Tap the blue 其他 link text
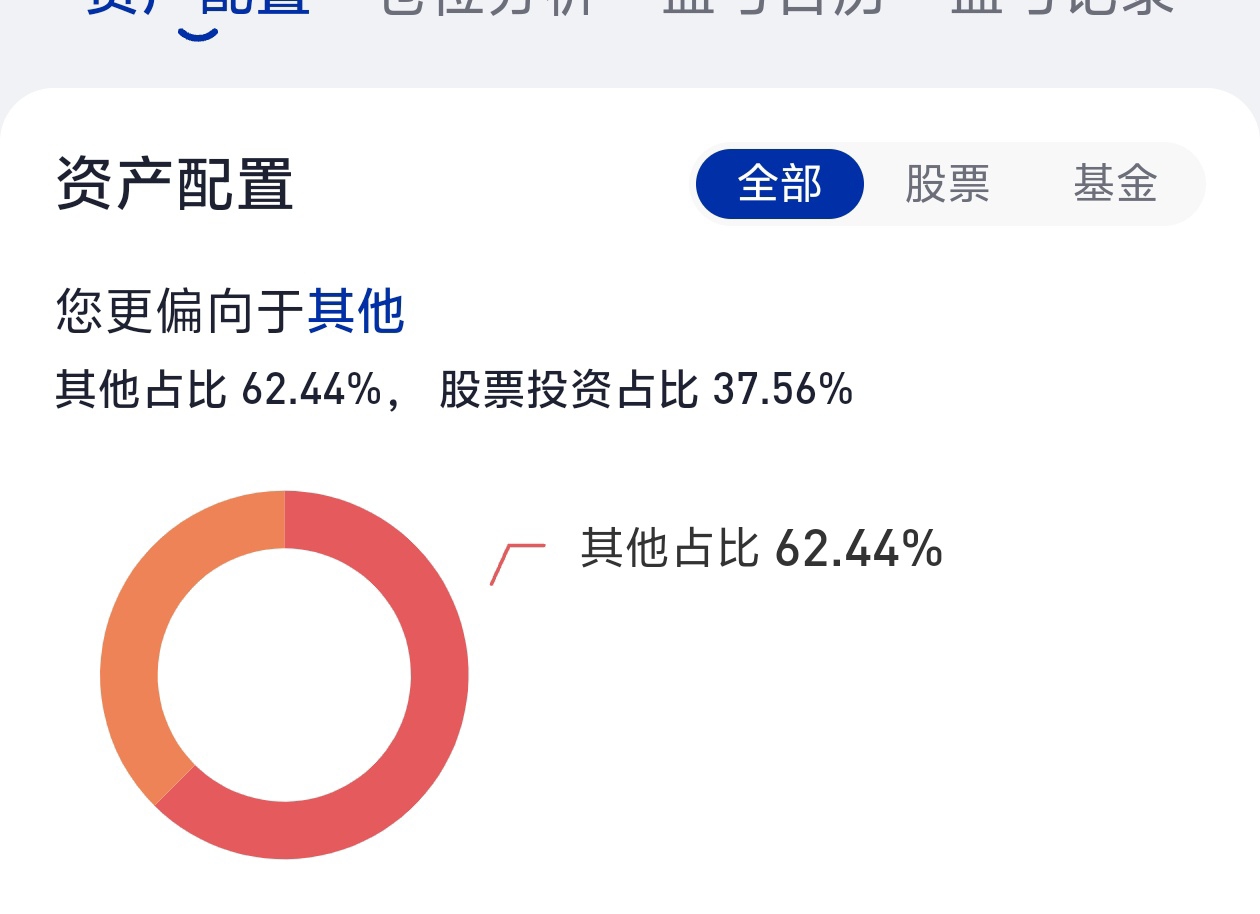The width and height of the screenshot is (1260, 914). tap(356, 311)
